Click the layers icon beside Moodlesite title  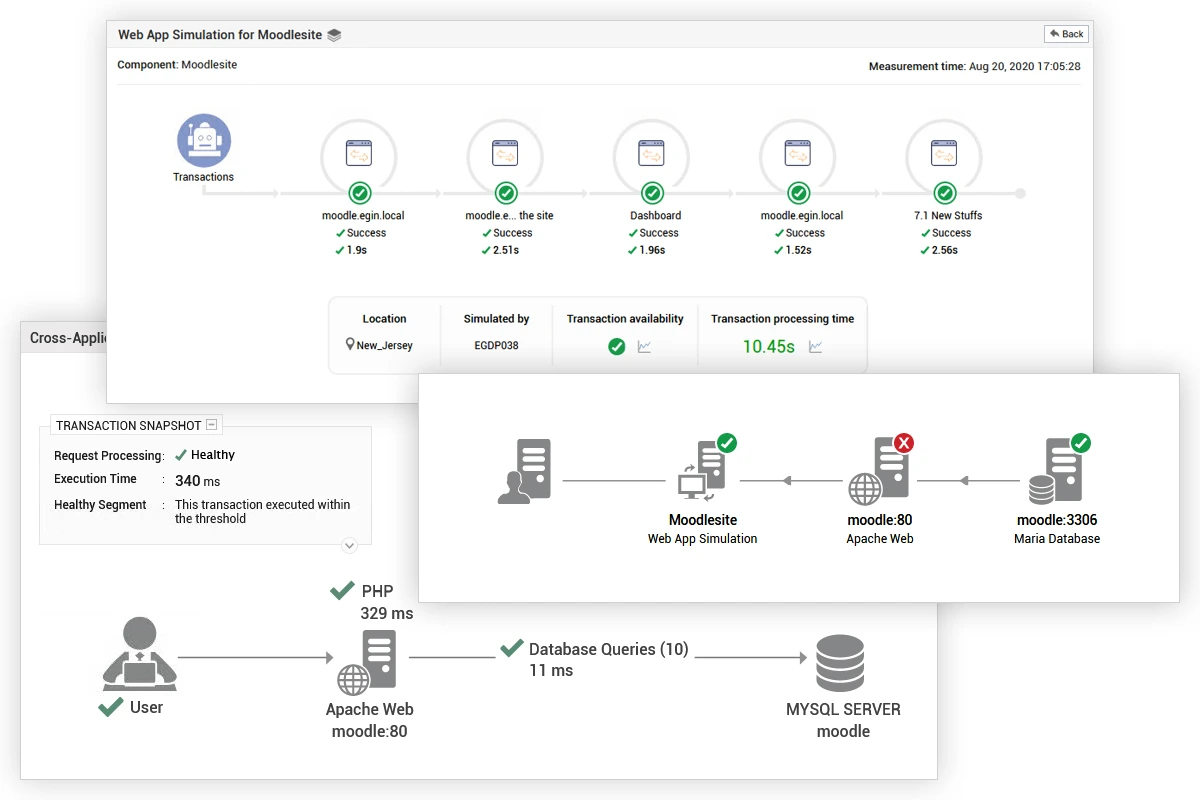335,35
